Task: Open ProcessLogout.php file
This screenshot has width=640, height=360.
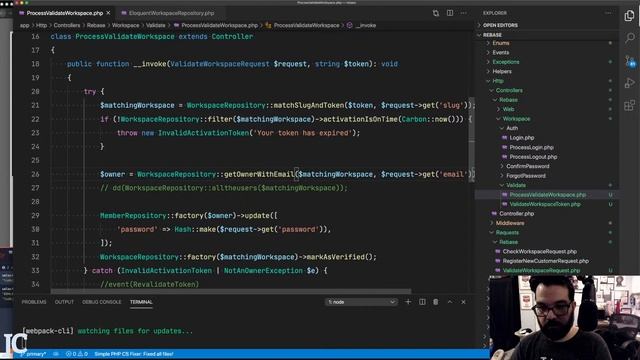Action: point(533,157)
